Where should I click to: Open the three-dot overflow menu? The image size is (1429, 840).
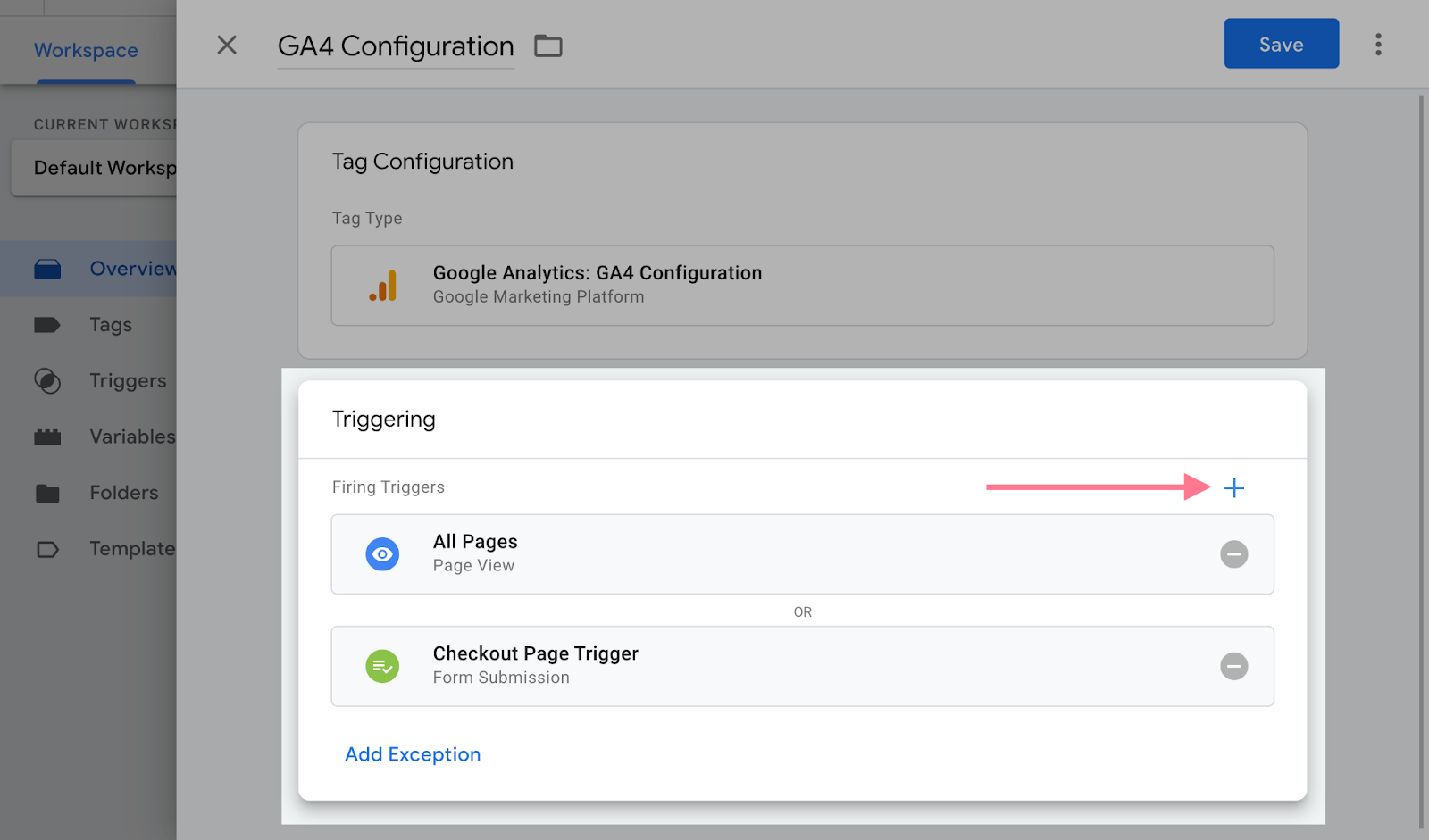(1378, 44)
